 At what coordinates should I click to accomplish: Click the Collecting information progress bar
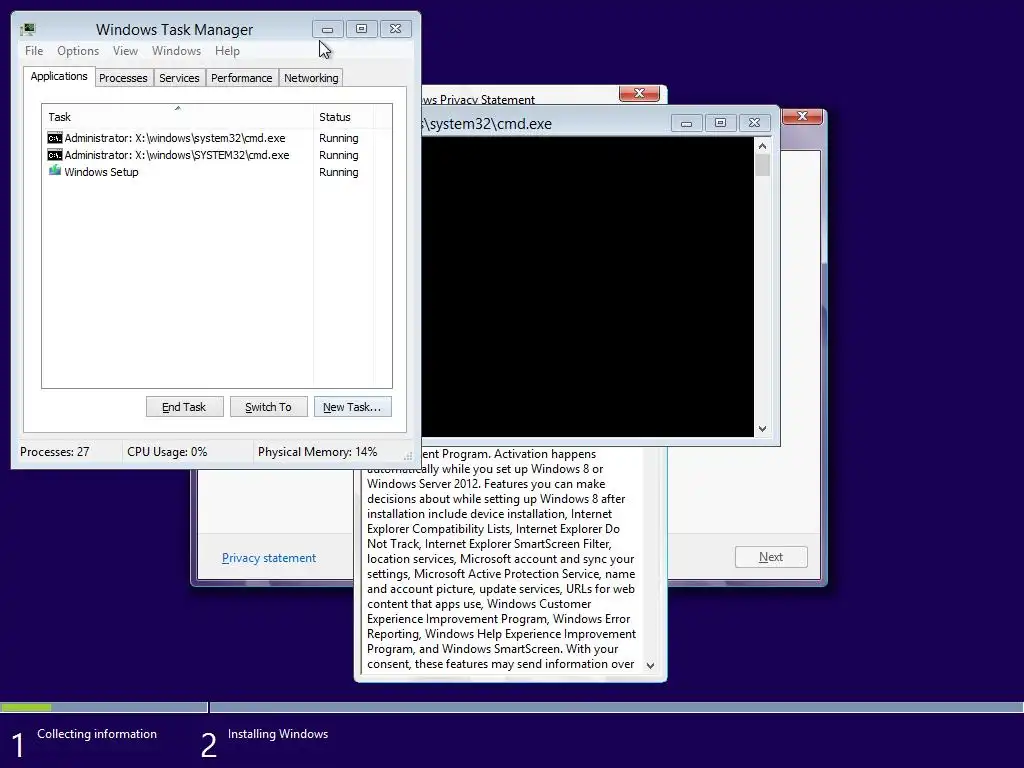pyautogui.click(x=104, y=707)
